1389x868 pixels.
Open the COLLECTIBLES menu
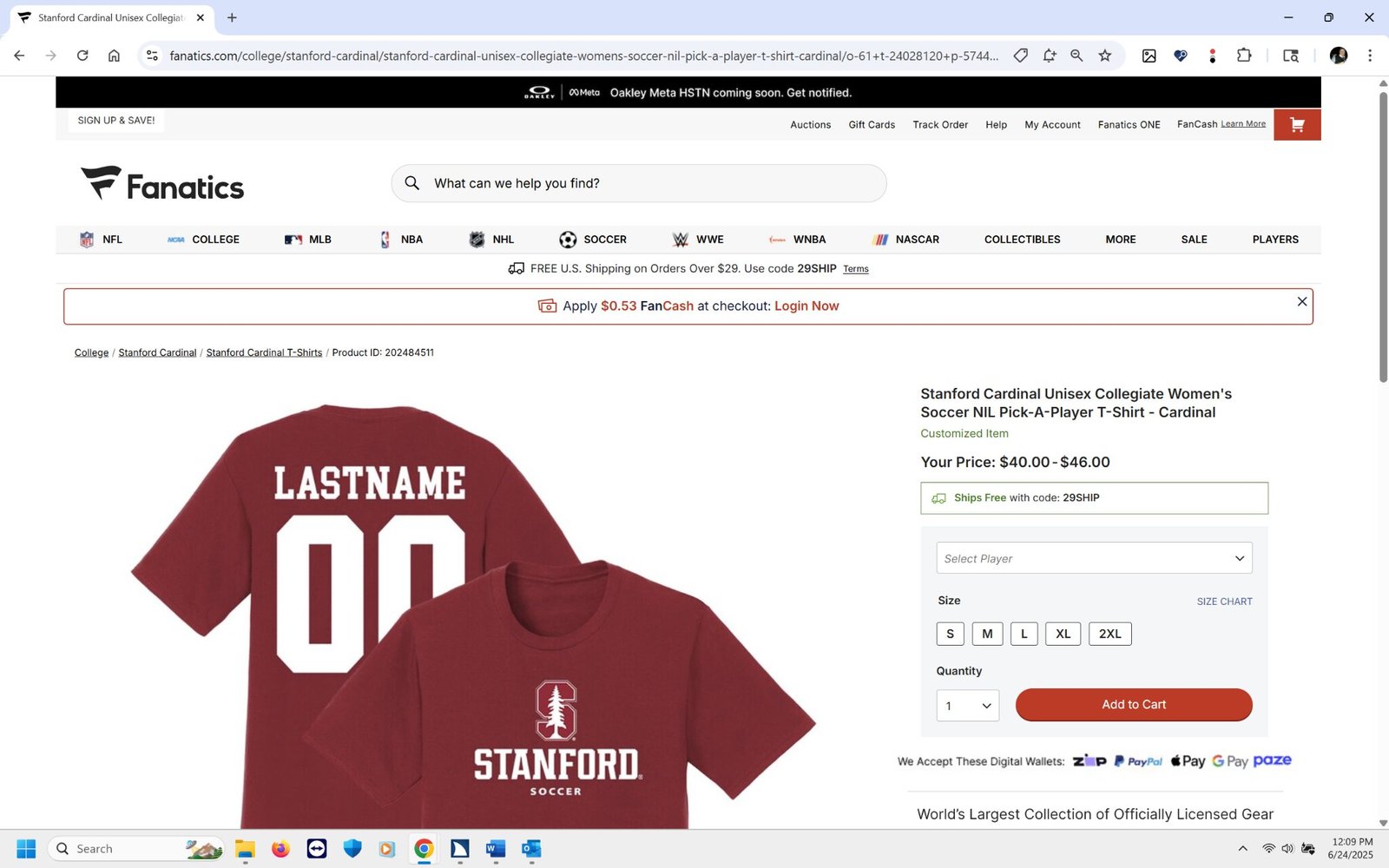(1022, 240)
